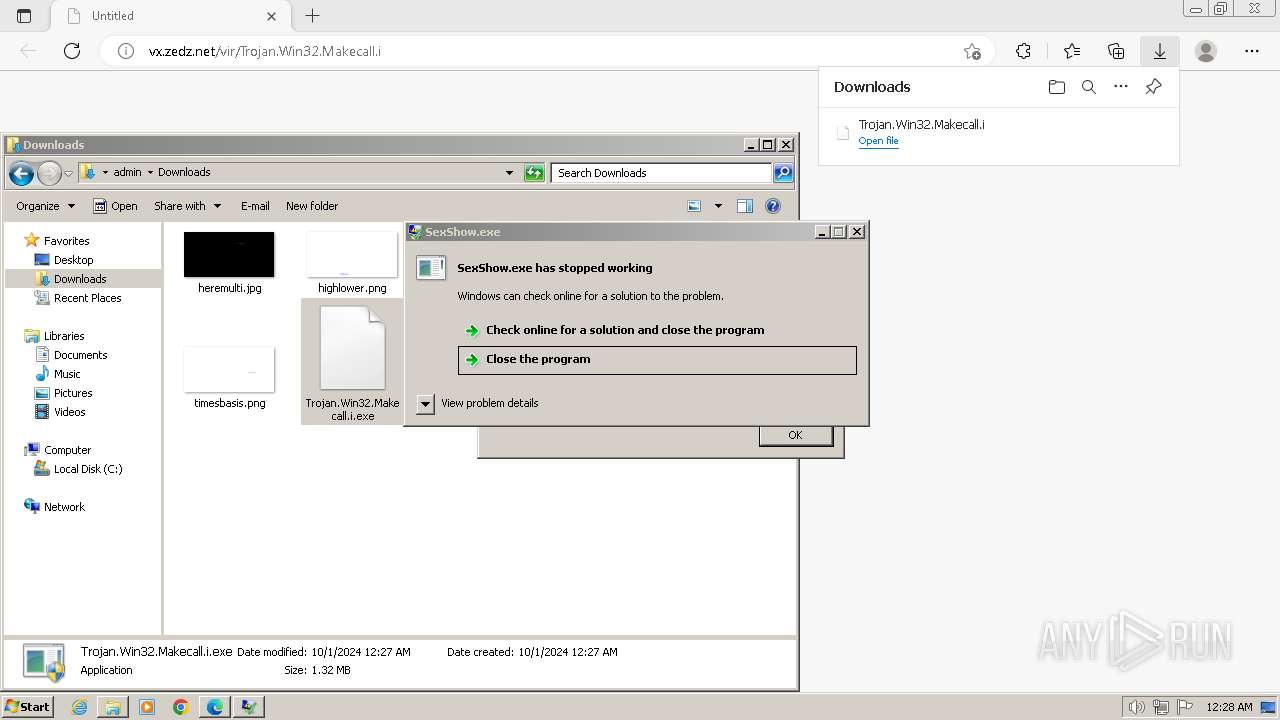
Task: Open Chrome from the taskbar
Action: coord(181,707)
